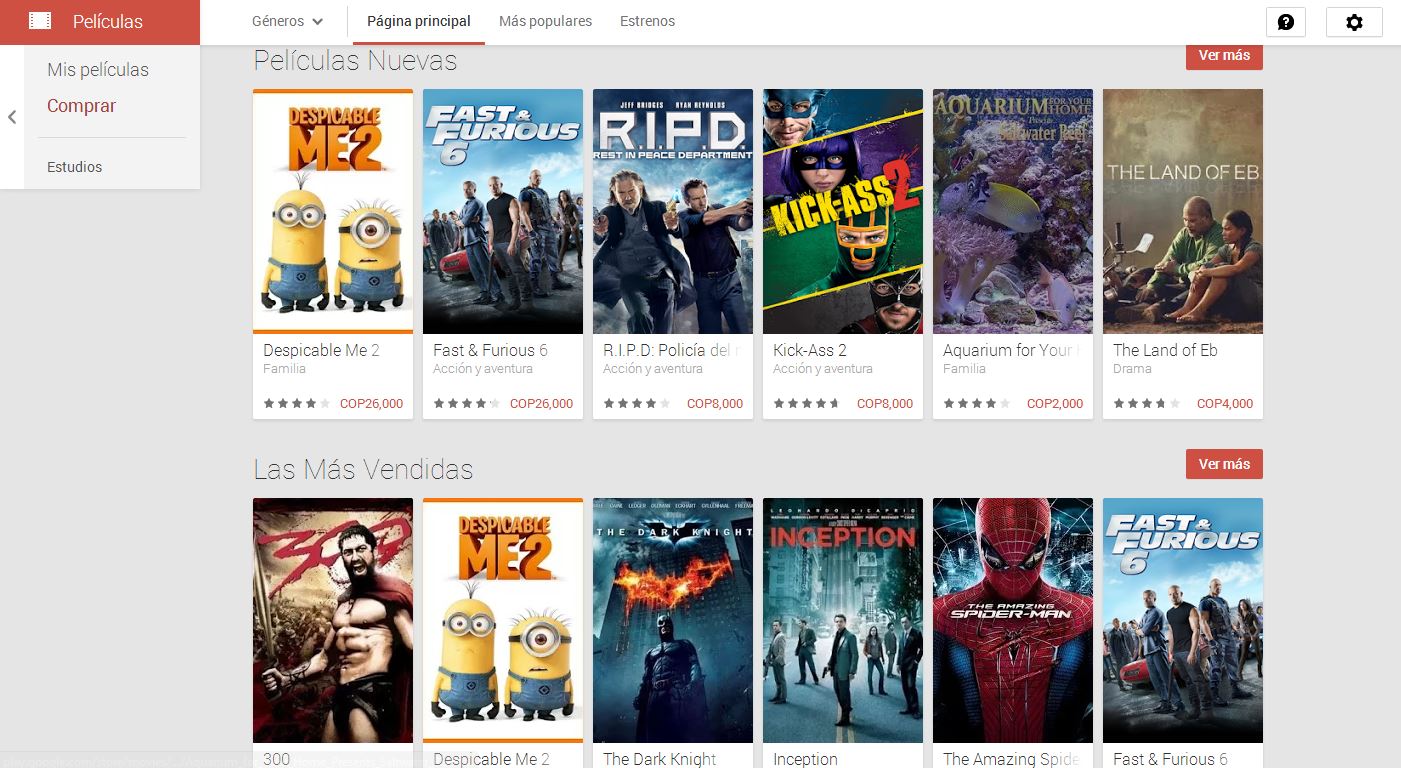The width and height of the screenshot is (1401, 768).
Task: Open Despicable Me 2 poster in Películas Nuevas
Action: 333,211
